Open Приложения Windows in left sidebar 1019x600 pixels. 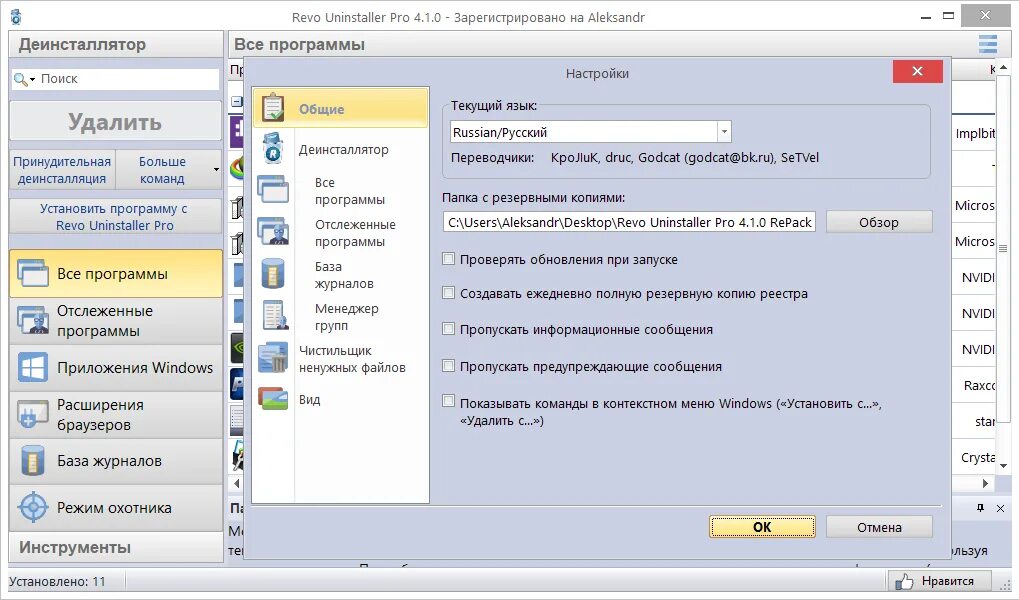click(115, 367)
